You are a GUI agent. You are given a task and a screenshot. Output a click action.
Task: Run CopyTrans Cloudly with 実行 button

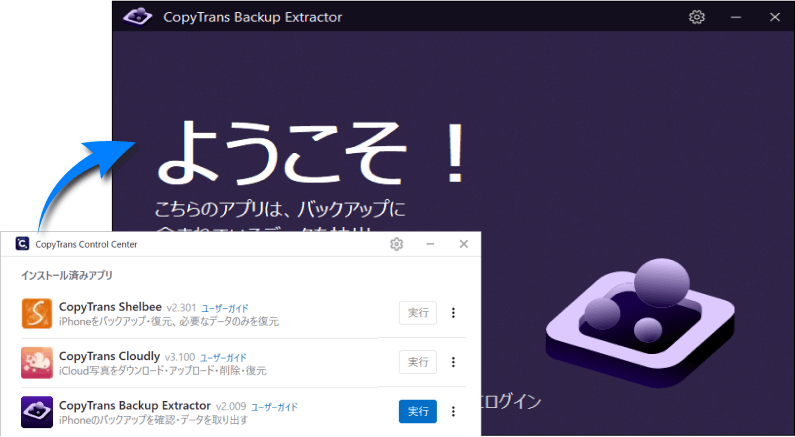click(418, 362)
